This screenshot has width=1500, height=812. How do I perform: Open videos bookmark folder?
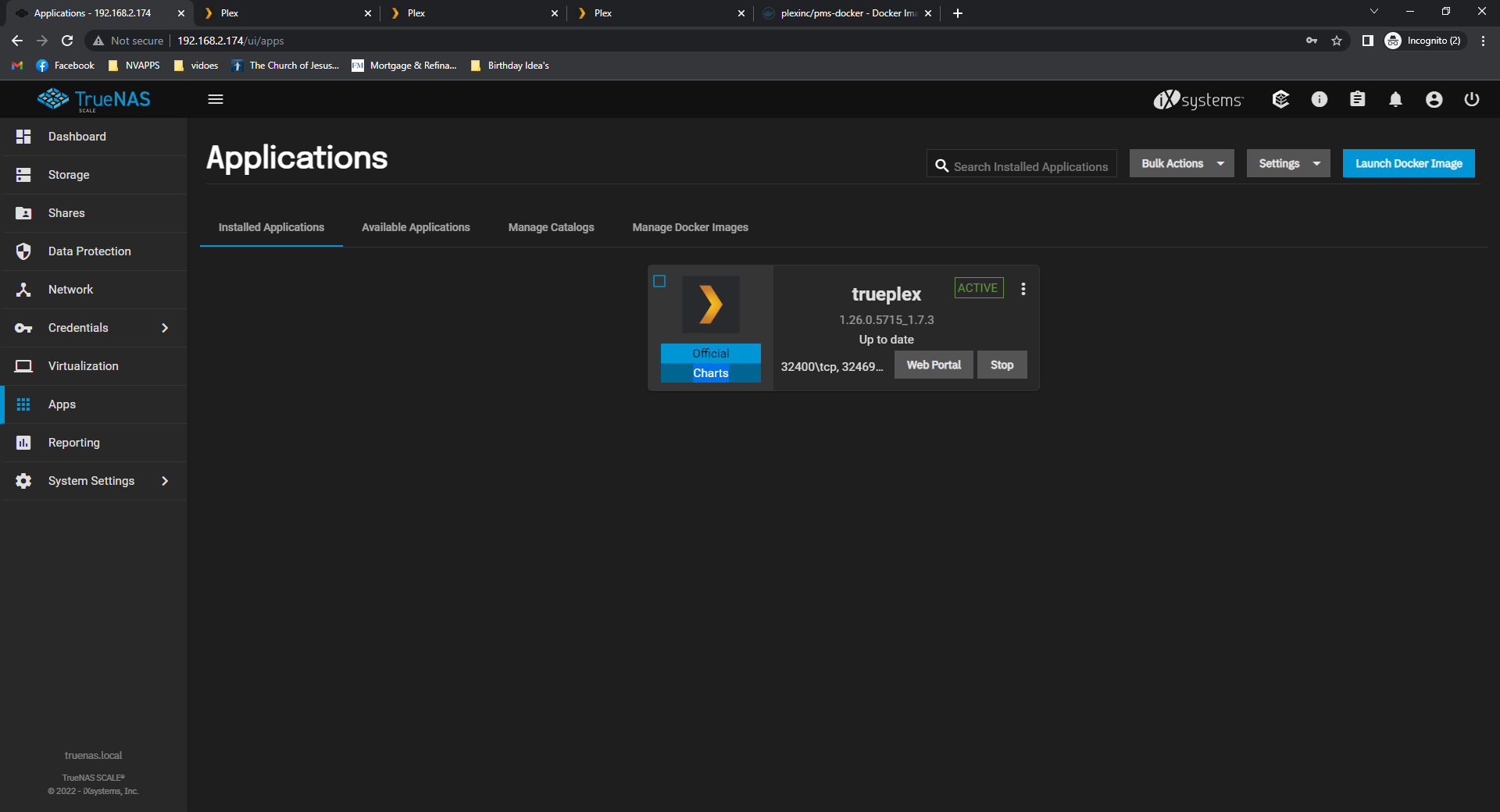pyautogui.click(x=196, y=66)
